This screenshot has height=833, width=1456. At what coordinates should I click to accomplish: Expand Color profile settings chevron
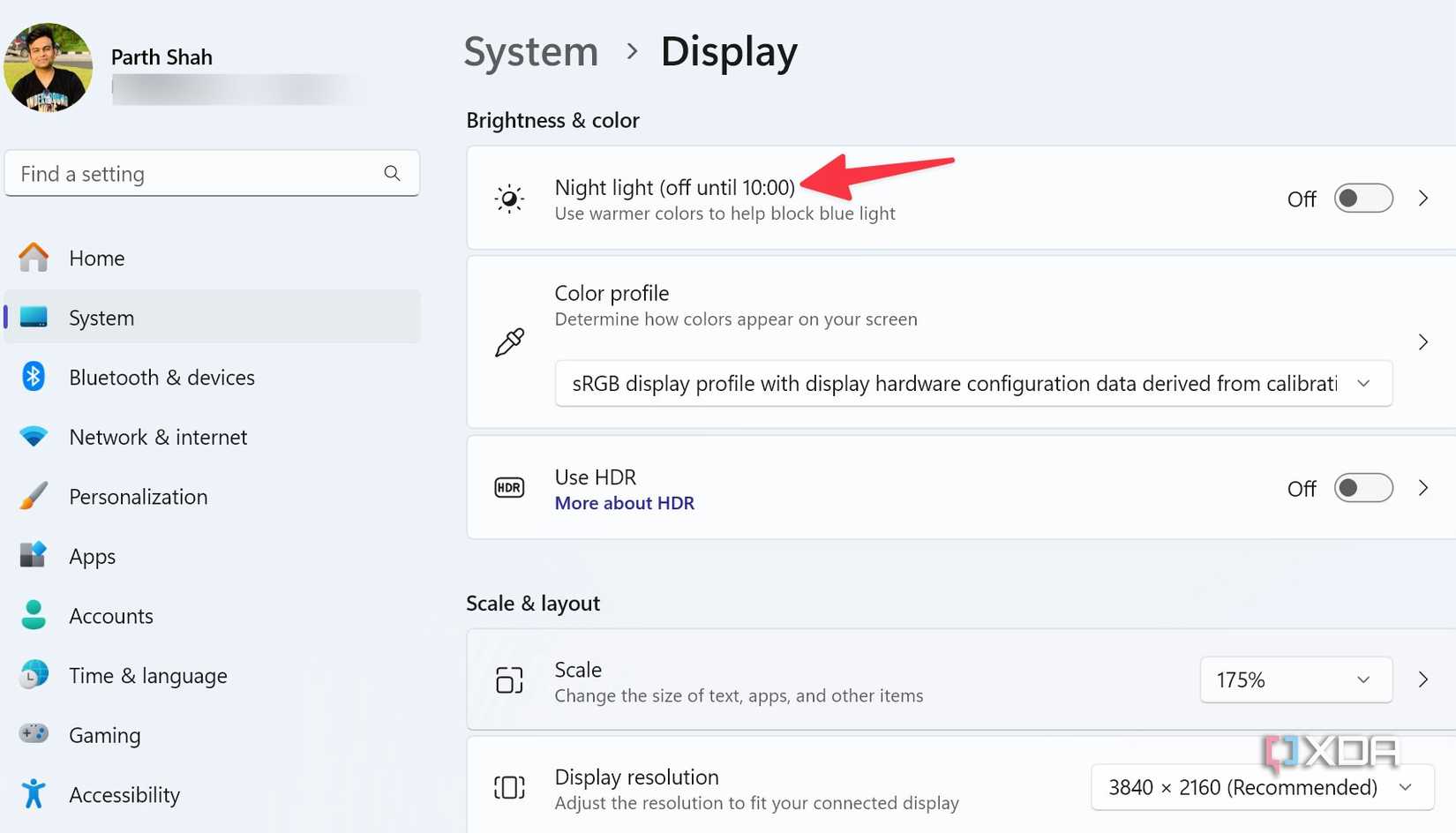[1423, 341]
